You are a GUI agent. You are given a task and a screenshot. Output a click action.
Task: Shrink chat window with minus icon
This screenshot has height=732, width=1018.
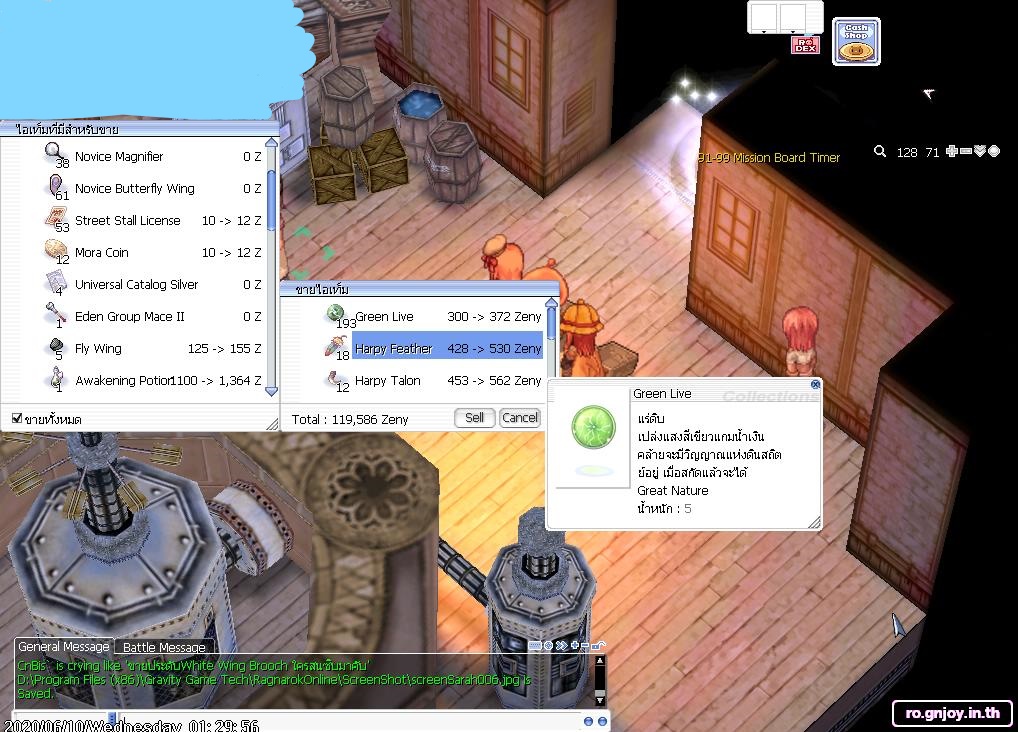click(x=585, y=646)
